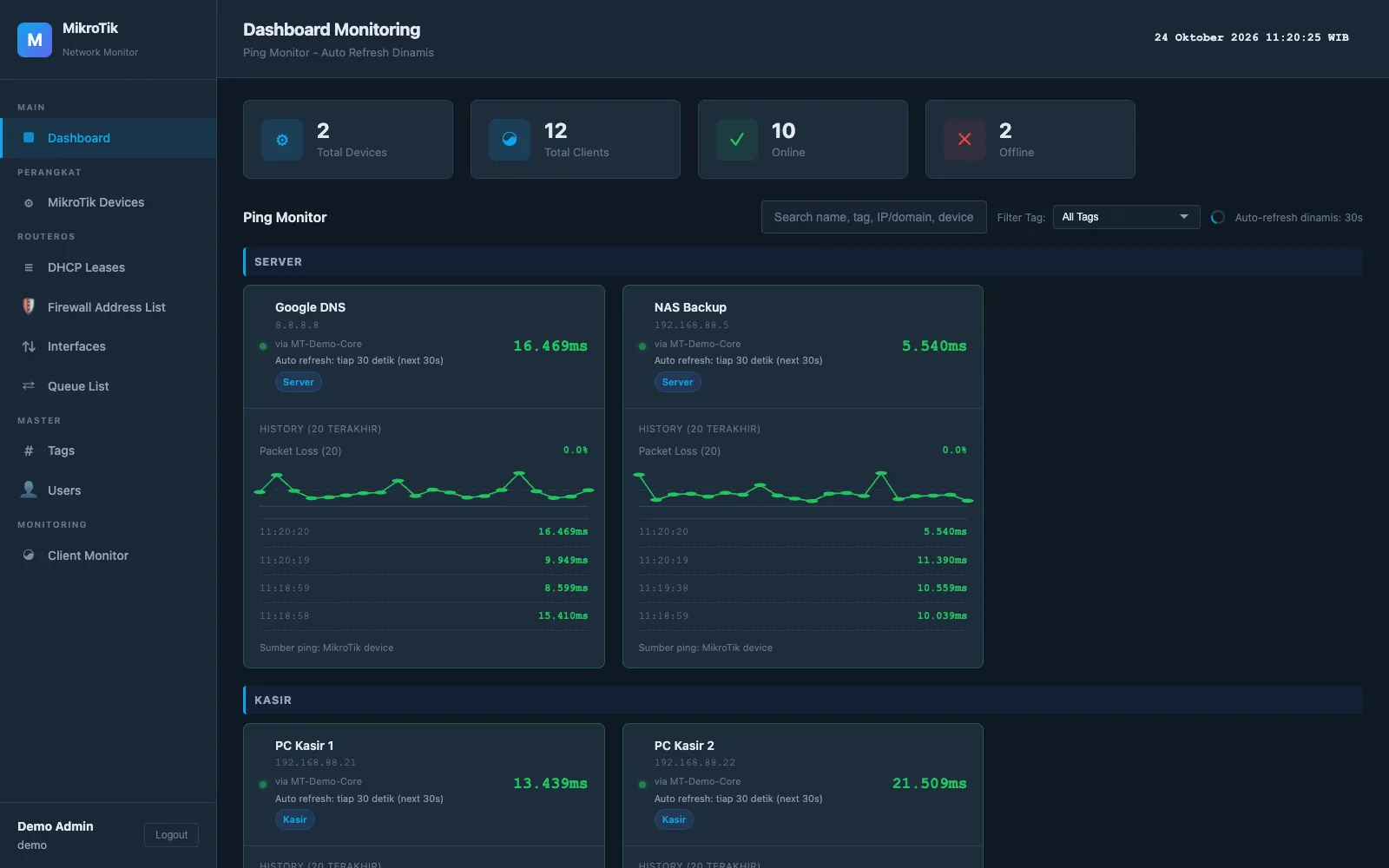Image resolution: width=1389 pixels, height=868 pixels.
Task: Click the Demo Admin user name
Action: [x=56, y=826]
